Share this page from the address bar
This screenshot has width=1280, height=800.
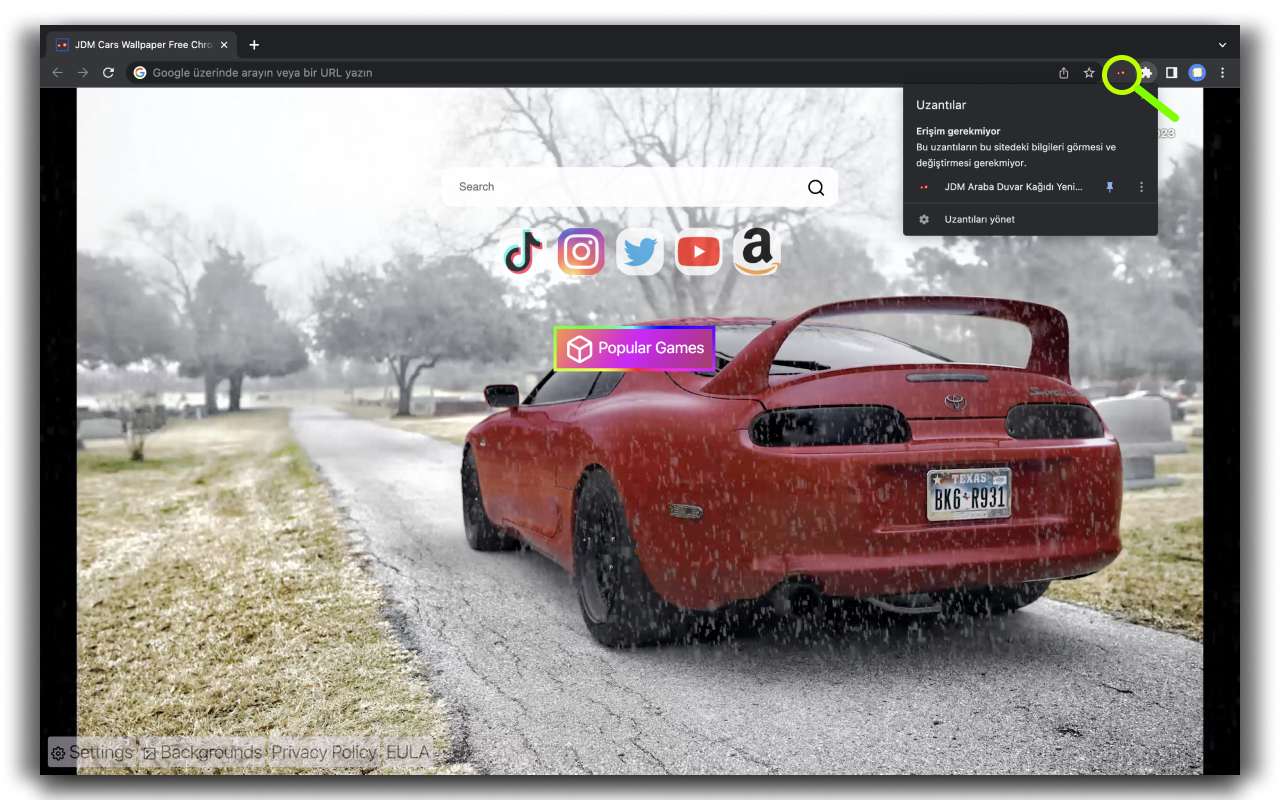click(x=1064, y=73)
